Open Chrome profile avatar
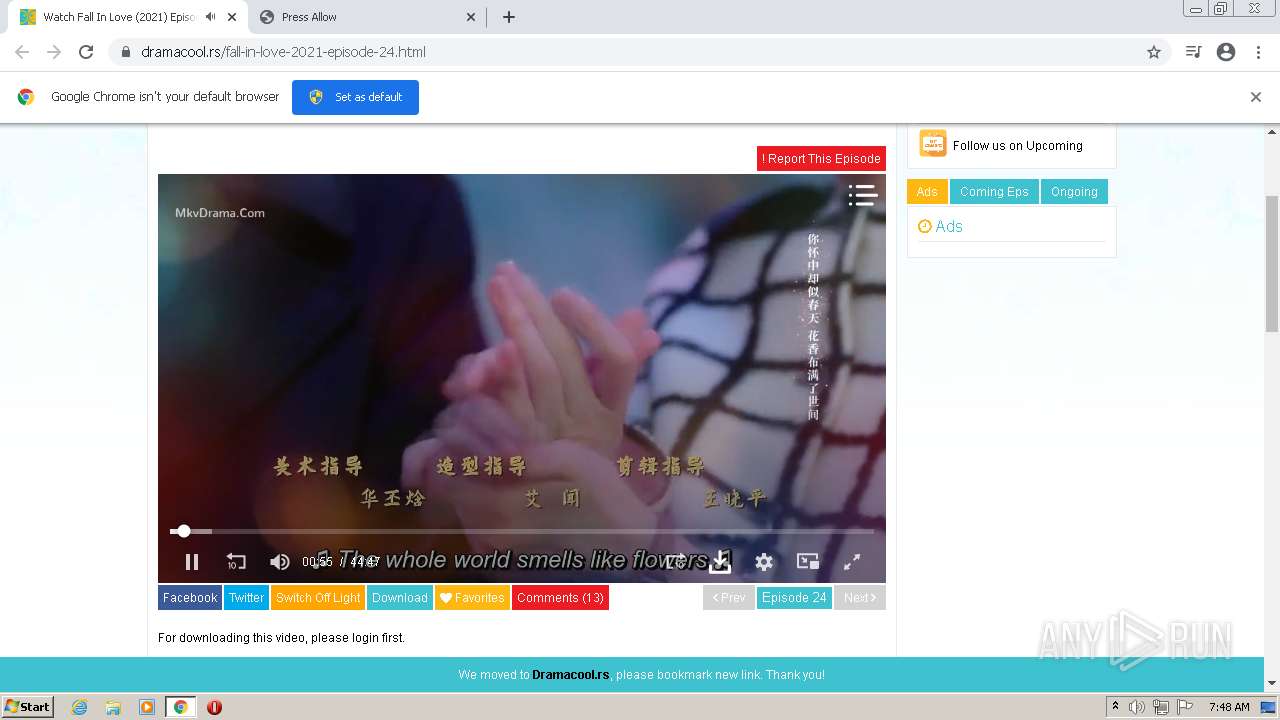1280x720 pixels. [1226, 52]
